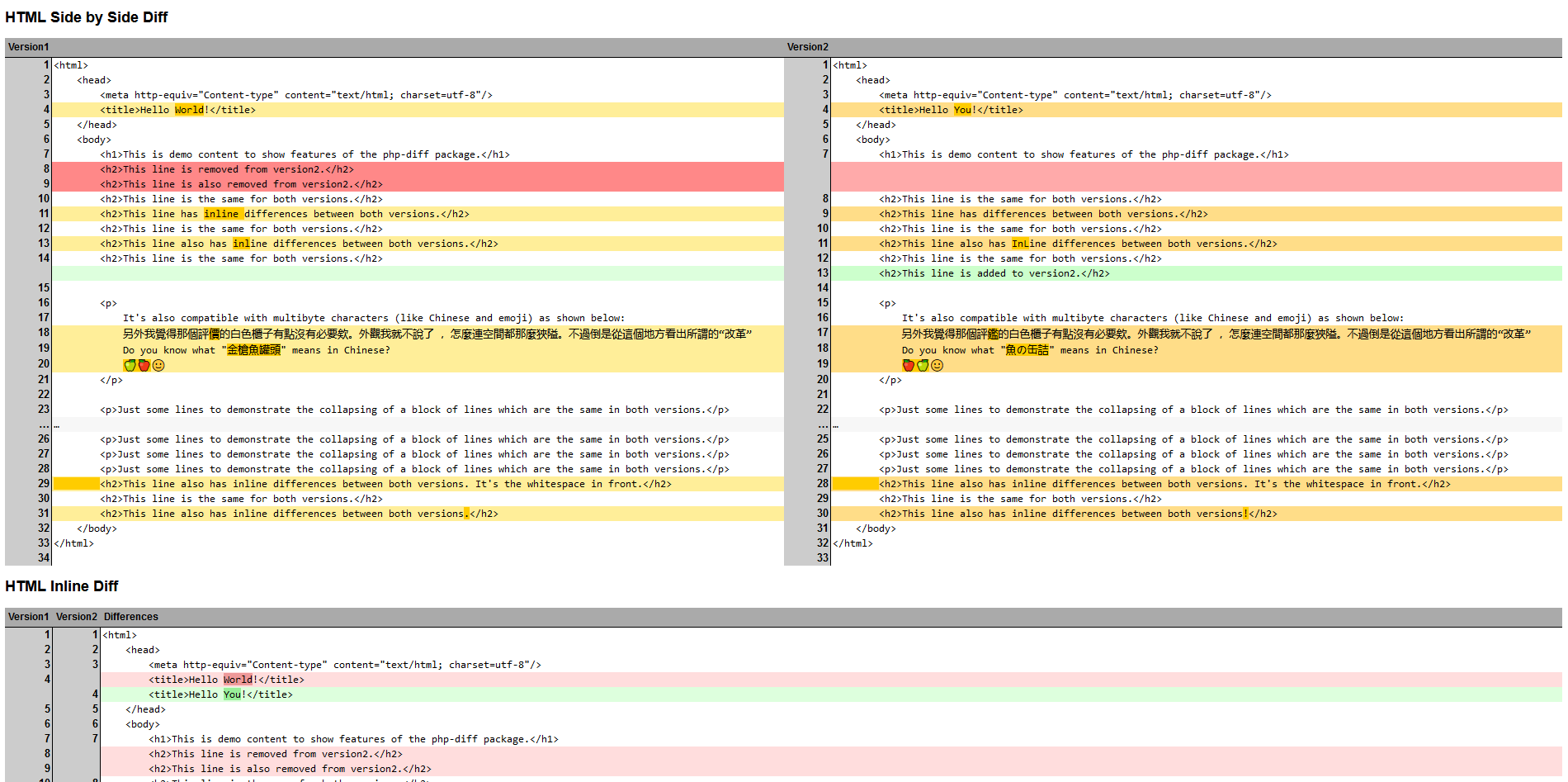1568x782 pixels.
Task: Click the Differences header in inline diff
Action: (x=130, y=617)
